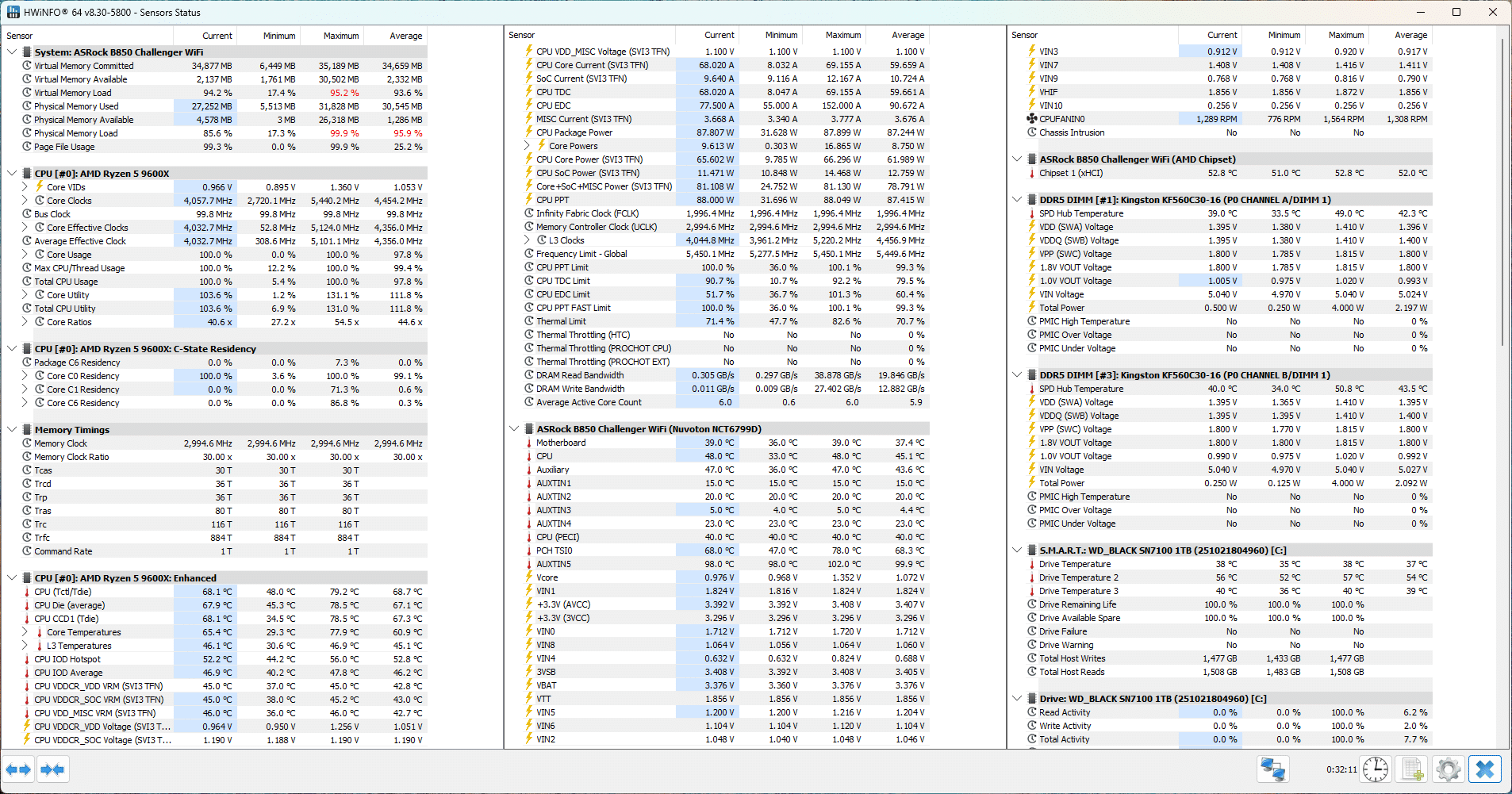Click the HWiNFO app icon in title bar
The width and height of the screenshot is (1512, 794).
pyautogui.click(x=13, y=12)
